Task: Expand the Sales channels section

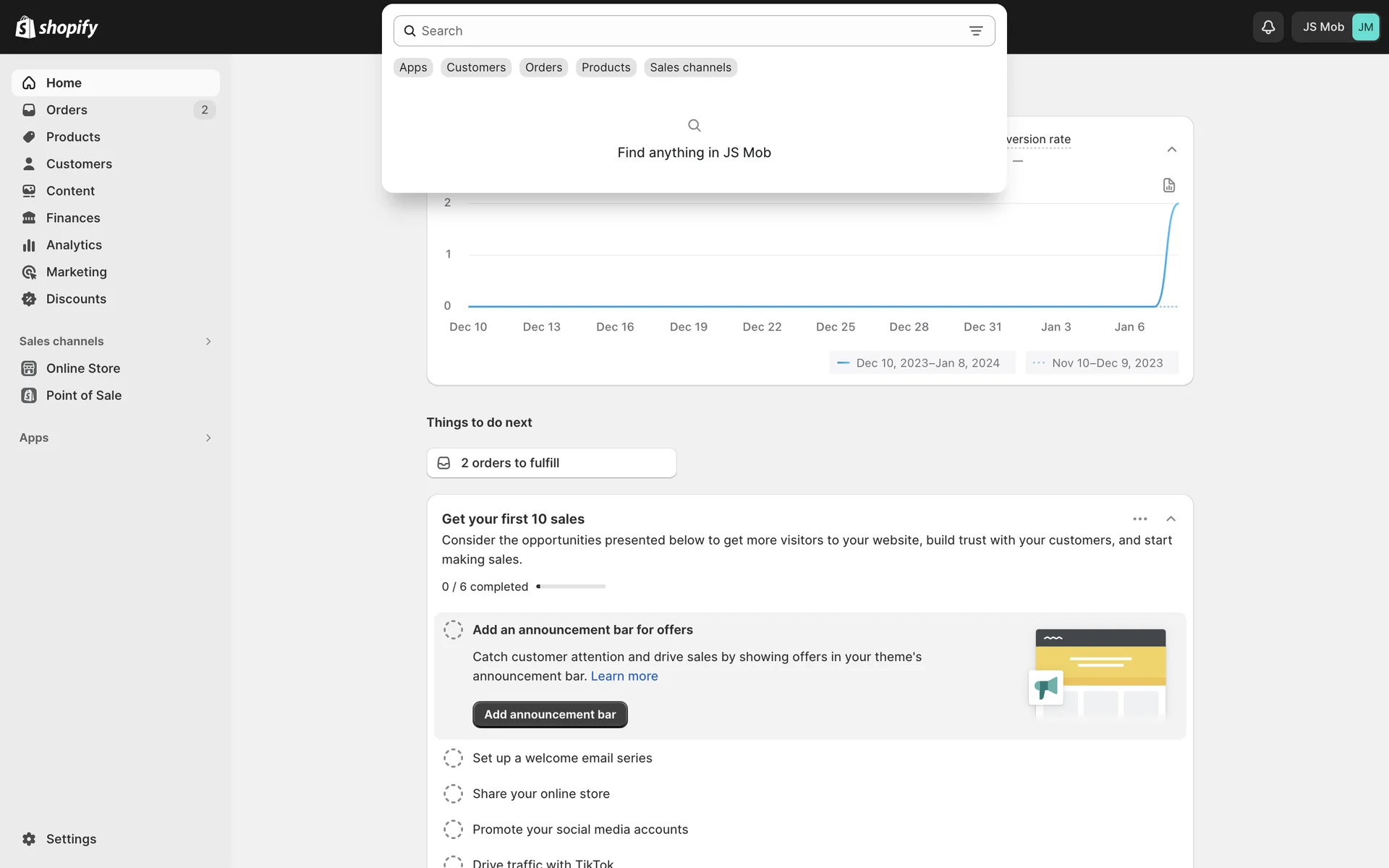Action: (208, 341)
